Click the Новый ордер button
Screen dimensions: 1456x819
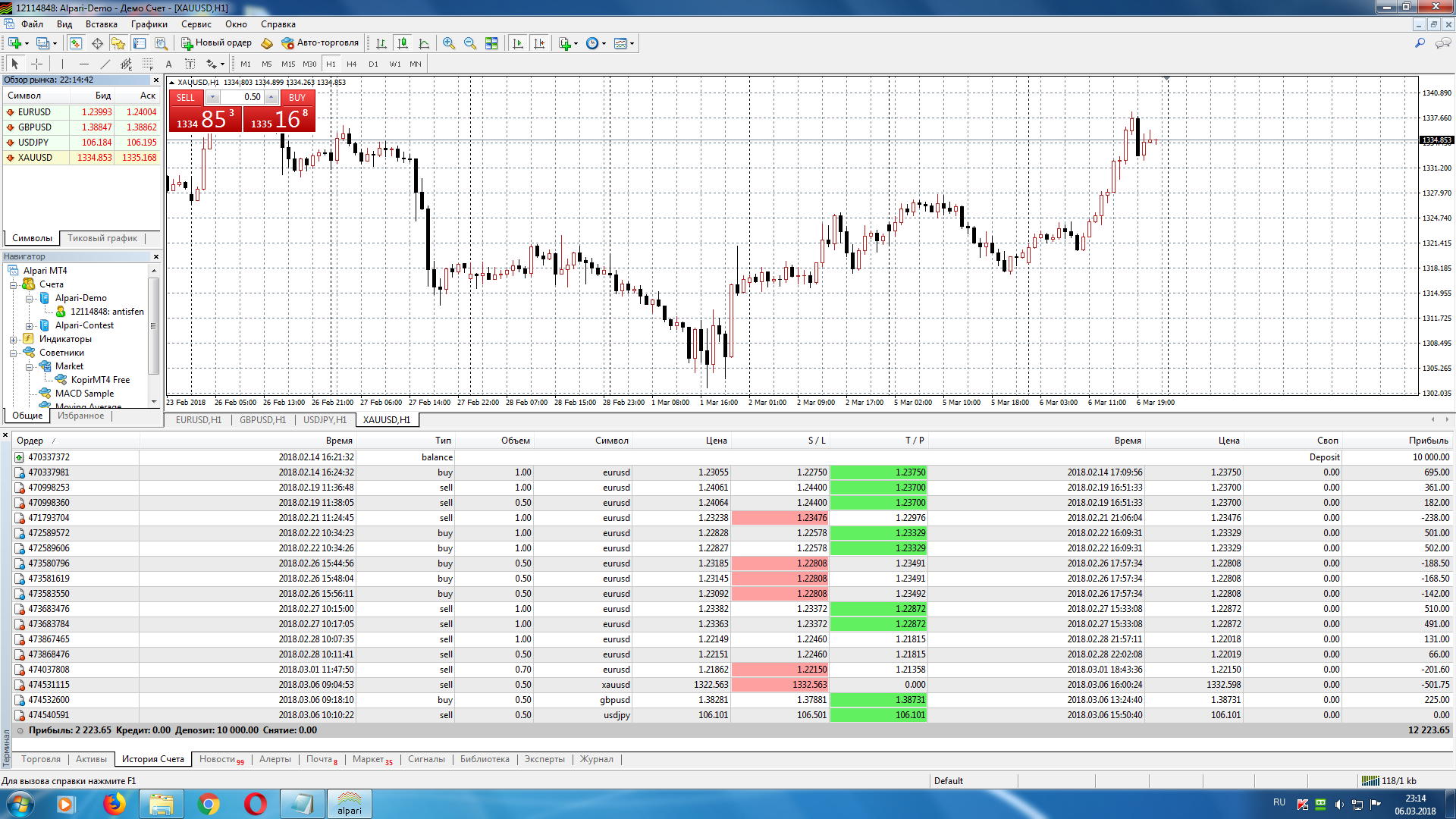(x=216, y=43)
